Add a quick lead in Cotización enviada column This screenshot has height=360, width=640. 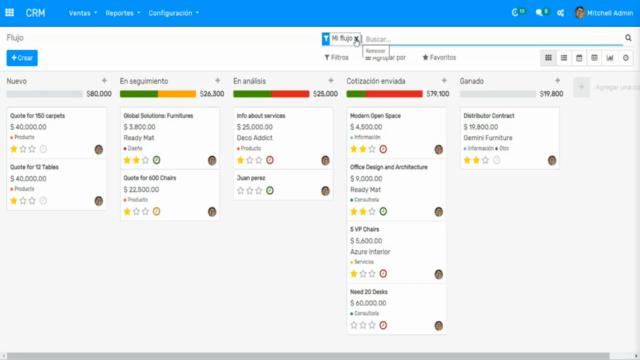pyautogui.click(x=444, y=81)
